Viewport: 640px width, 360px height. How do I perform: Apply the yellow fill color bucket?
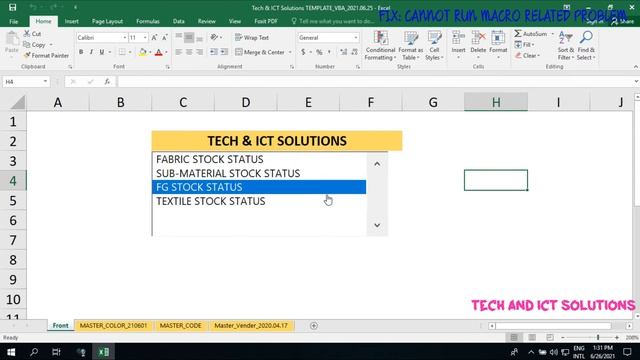(142, 52)
